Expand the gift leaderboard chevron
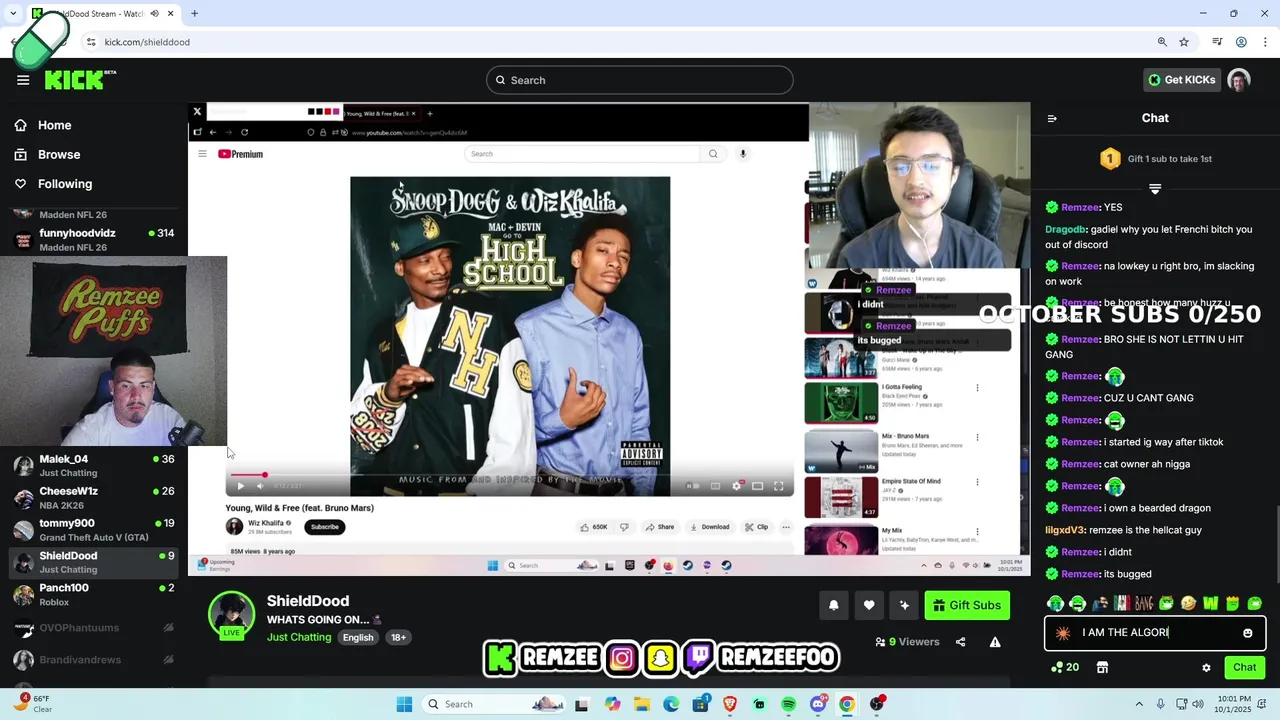The image size is (1280, 720). [x=1155, y=188]
